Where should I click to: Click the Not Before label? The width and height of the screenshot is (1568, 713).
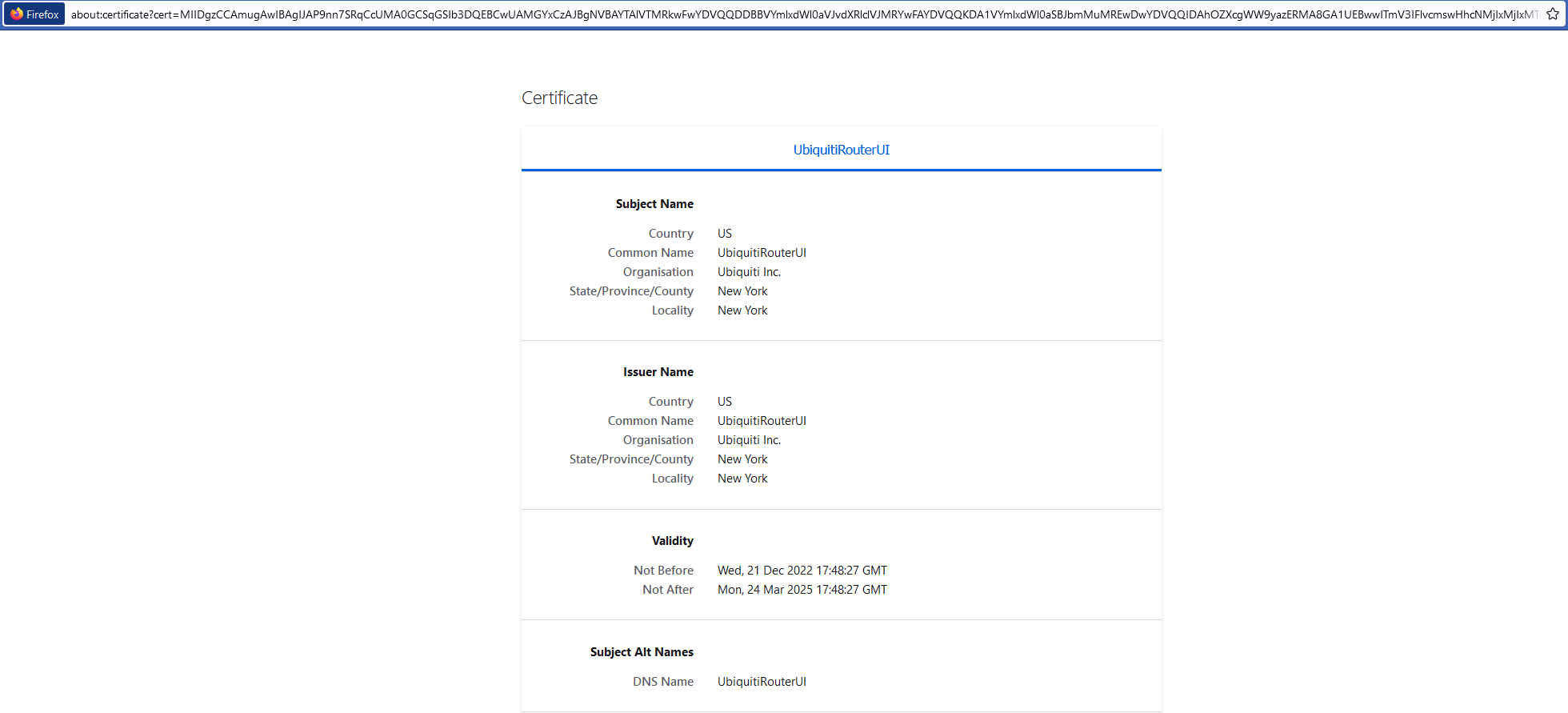click(663, 571)
